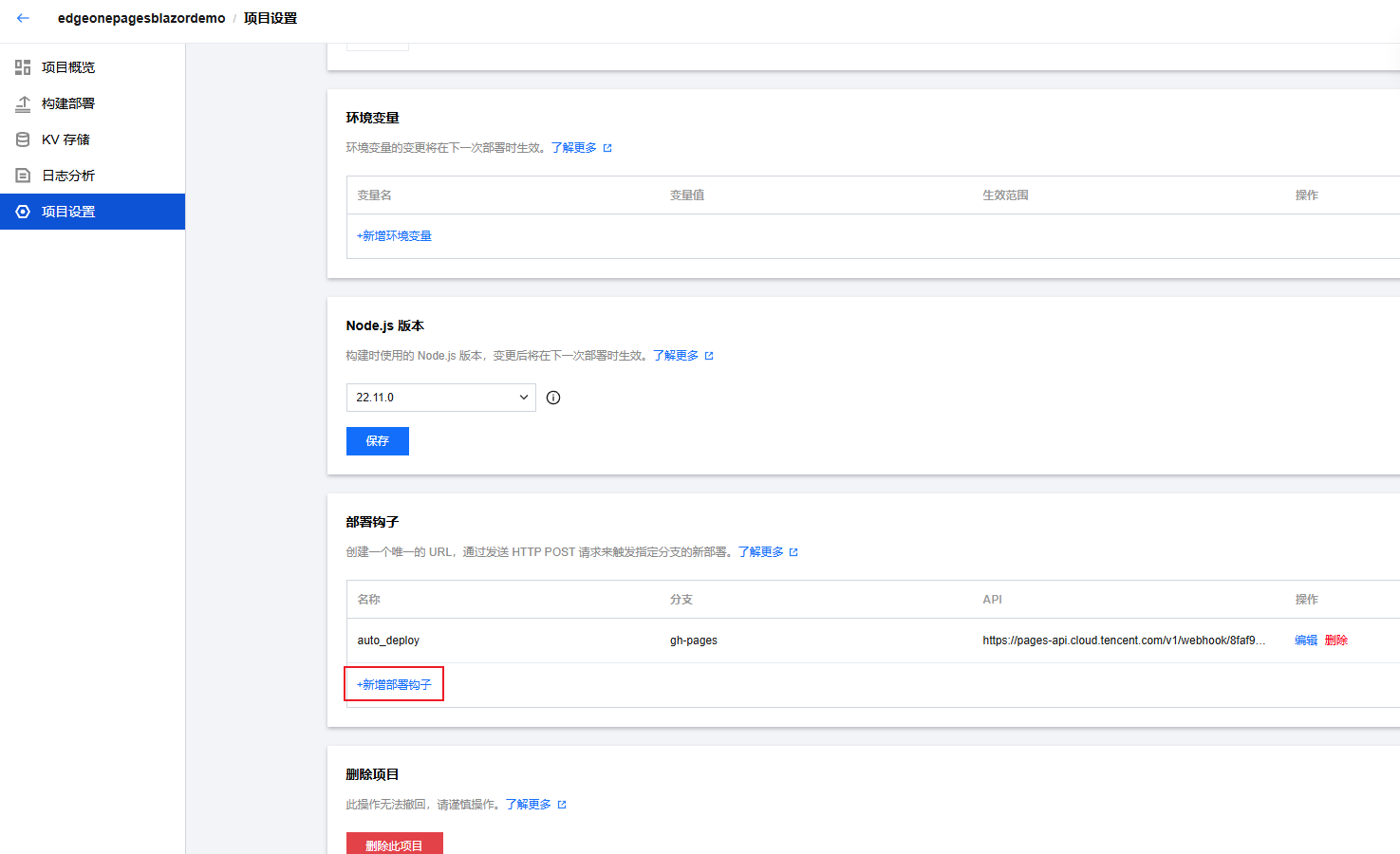Click API column header
The width and height of the screenshot is (1400, 854).
(x=992, y=600)
